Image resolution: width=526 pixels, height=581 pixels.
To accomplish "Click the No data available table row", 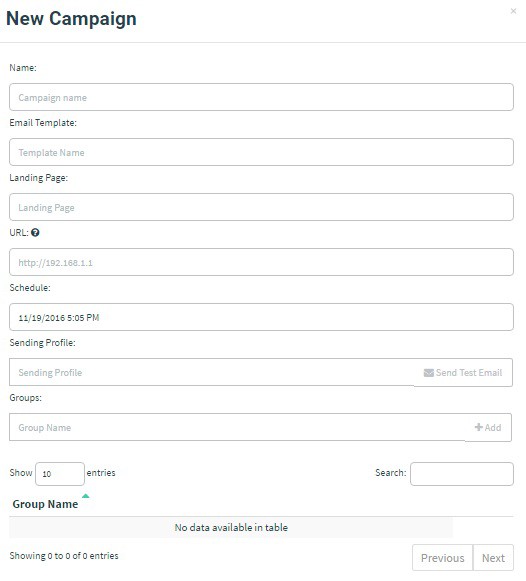I will tap(231, 527).
